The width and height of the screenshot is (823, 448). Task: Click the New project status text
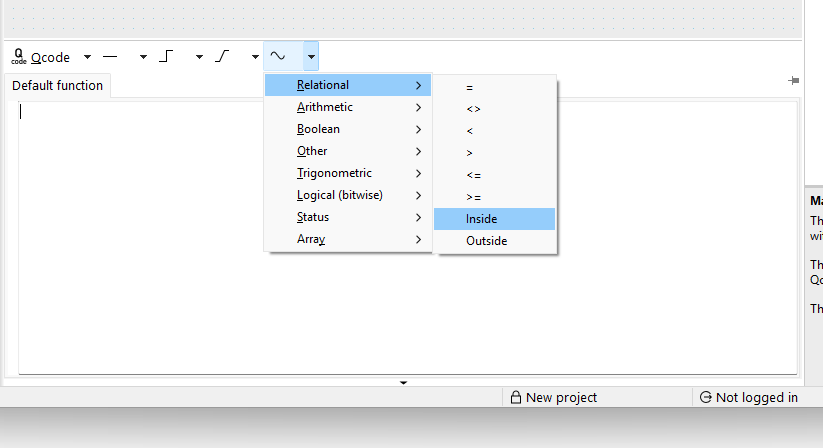tap(561, 398)
